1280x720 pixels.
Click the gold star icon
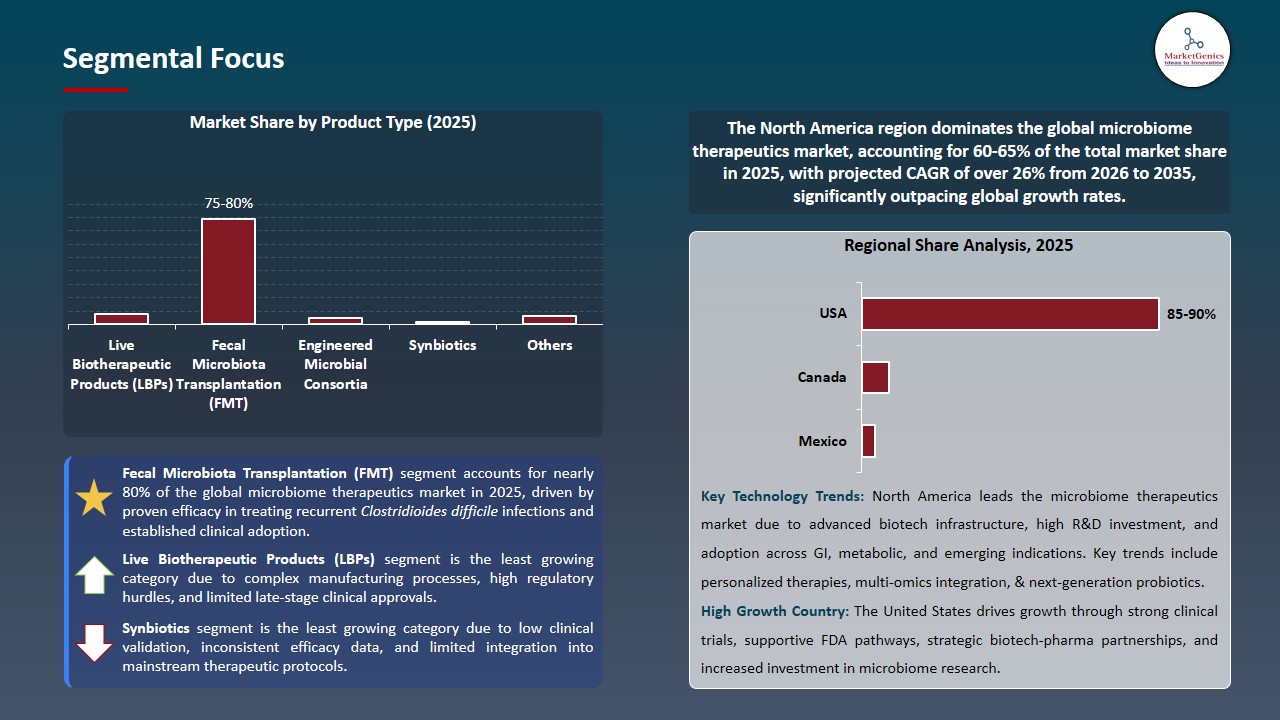coord(94,498)
